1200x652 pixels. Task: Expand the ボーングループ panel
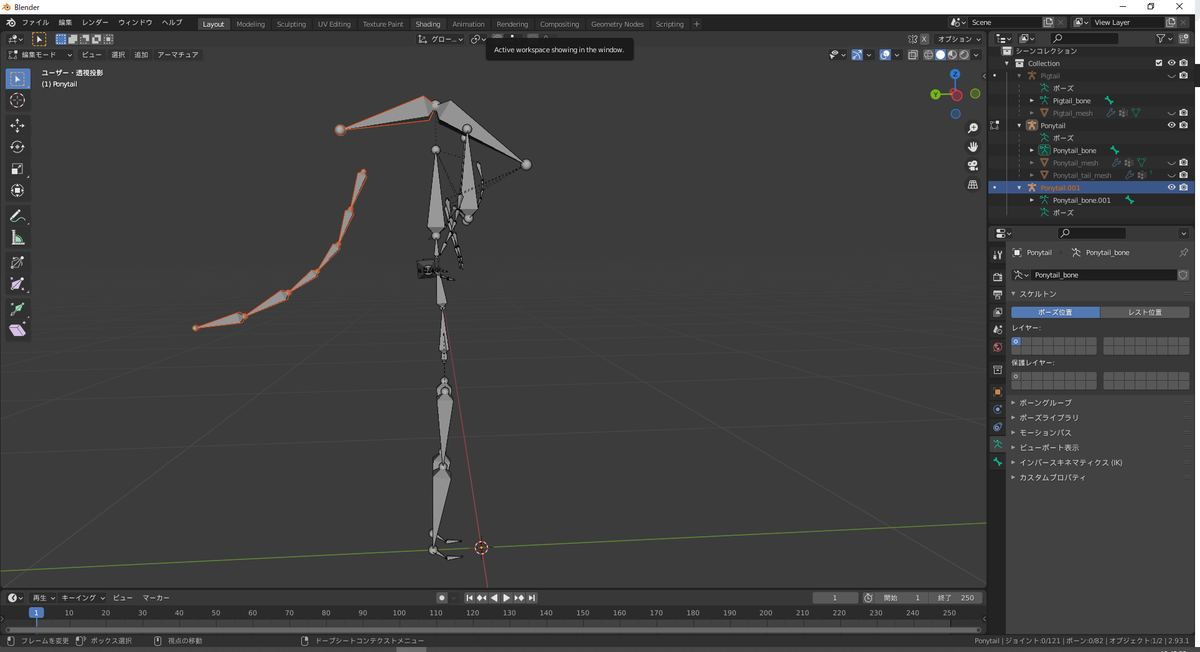click(x=1045, y=403)
